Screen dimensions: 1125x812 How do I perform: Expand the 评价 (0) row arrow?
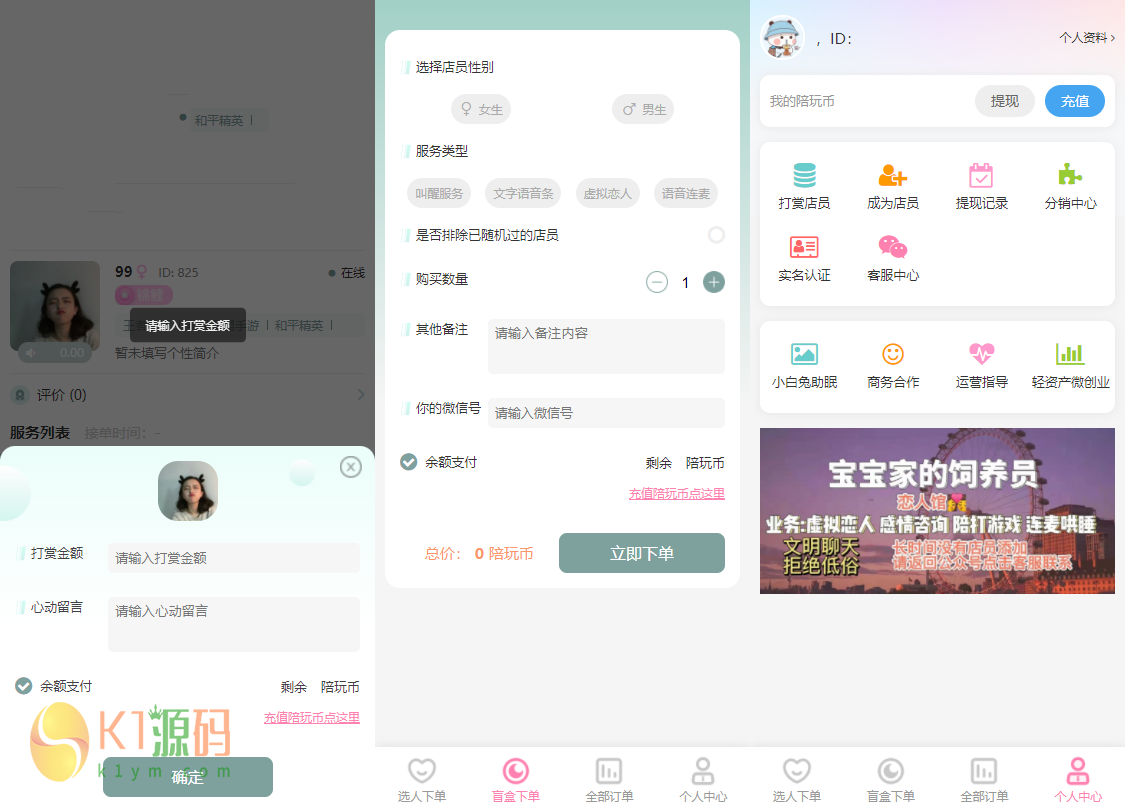pos(361,395)
